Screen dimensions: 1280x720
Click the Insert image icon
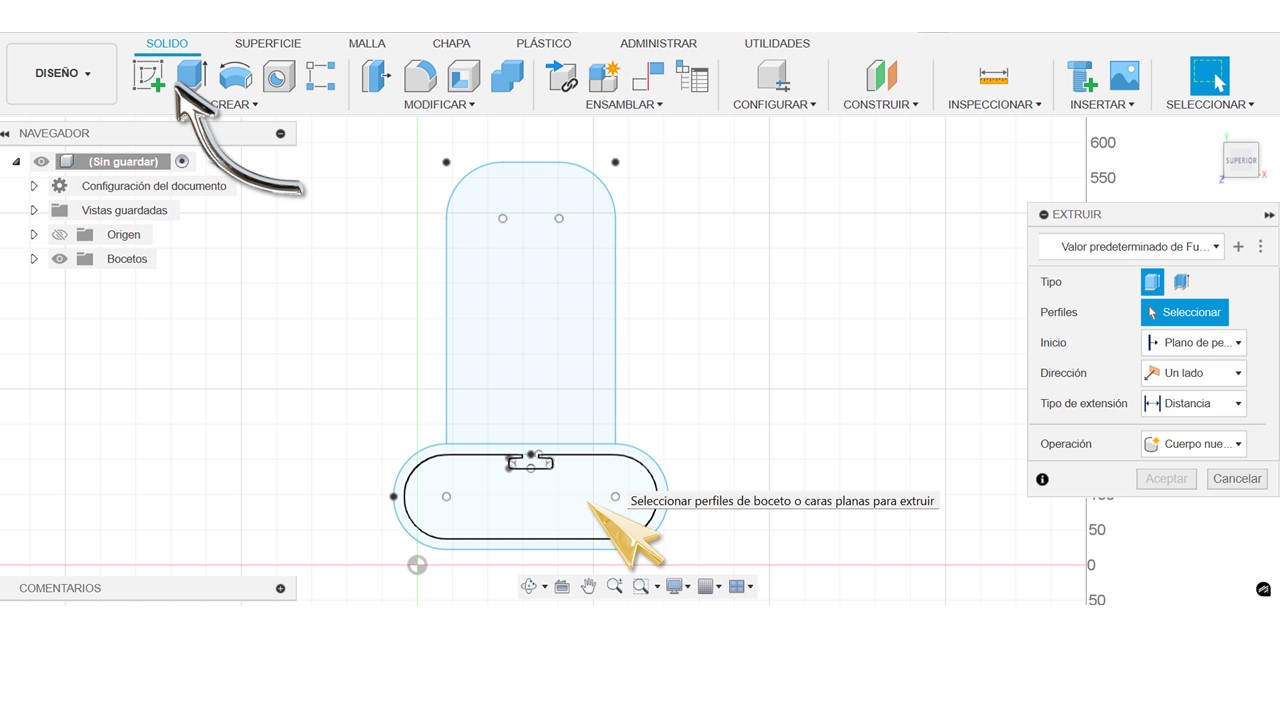tap(1125, 76)
